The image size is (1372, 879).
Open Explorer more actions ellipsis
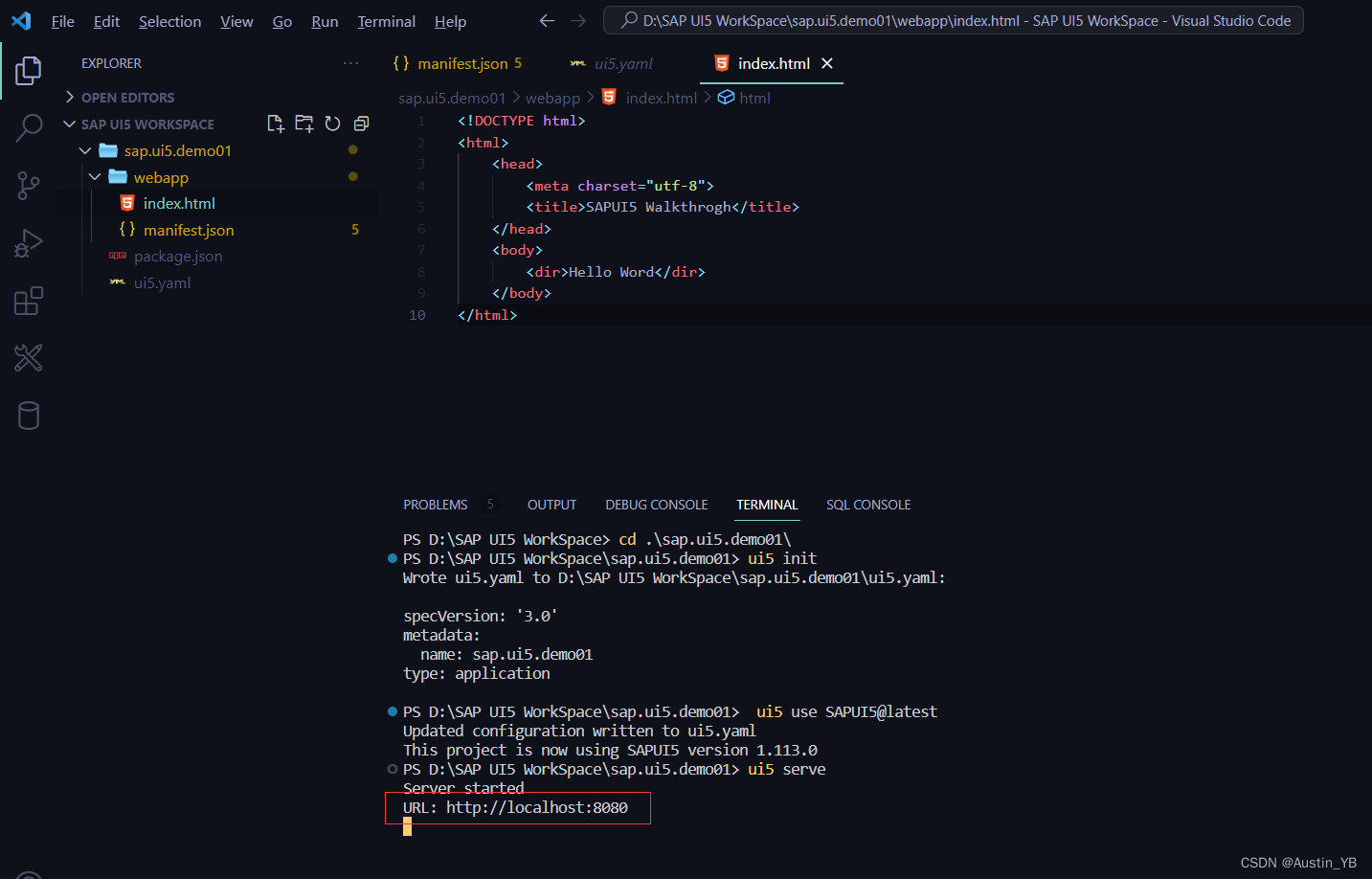(x=350, y=63)
